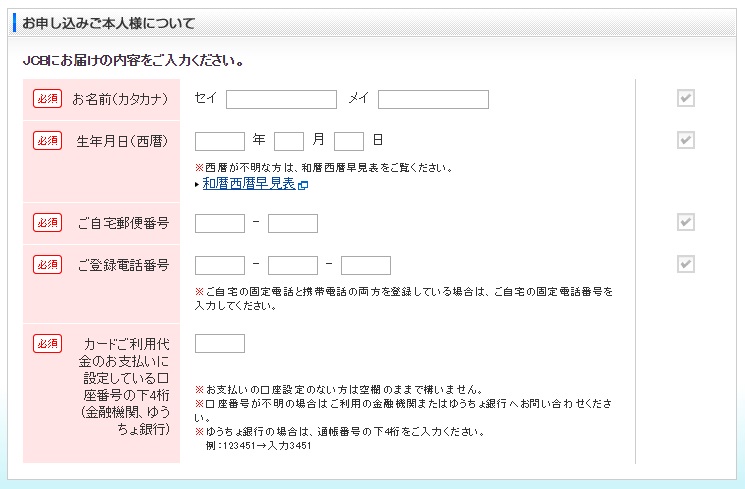Click the second postal code box

pos(293,223)
